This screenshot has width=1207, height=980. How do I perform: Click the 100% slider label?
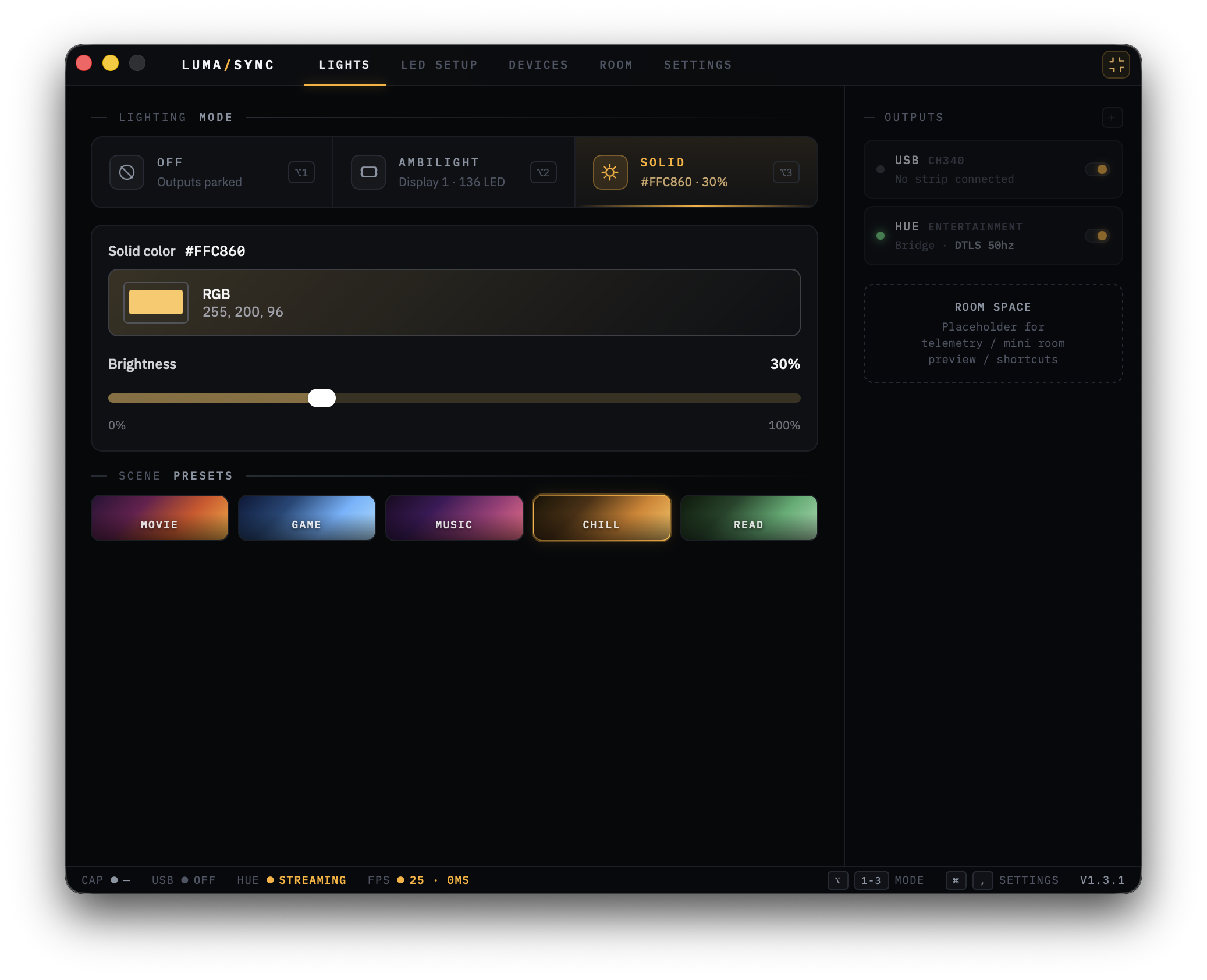[x=784, y=425]
